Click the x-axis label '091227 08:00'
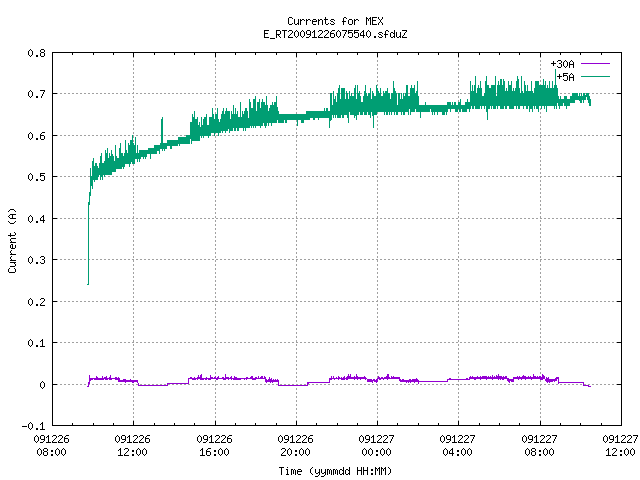This screenshot has width=640, height=480. [x=539, y=446]
